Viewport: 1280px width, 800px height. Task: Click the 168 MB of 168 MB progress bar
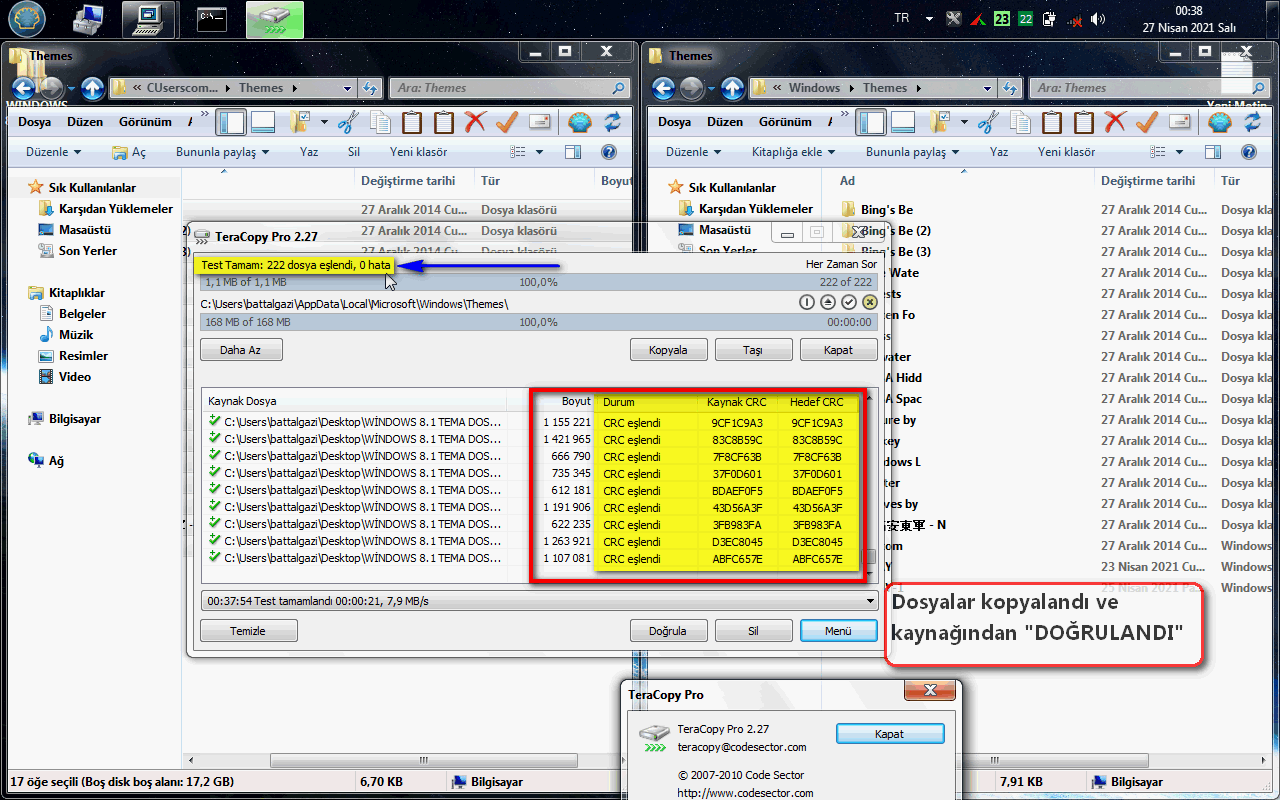click(x=539, y=323)
